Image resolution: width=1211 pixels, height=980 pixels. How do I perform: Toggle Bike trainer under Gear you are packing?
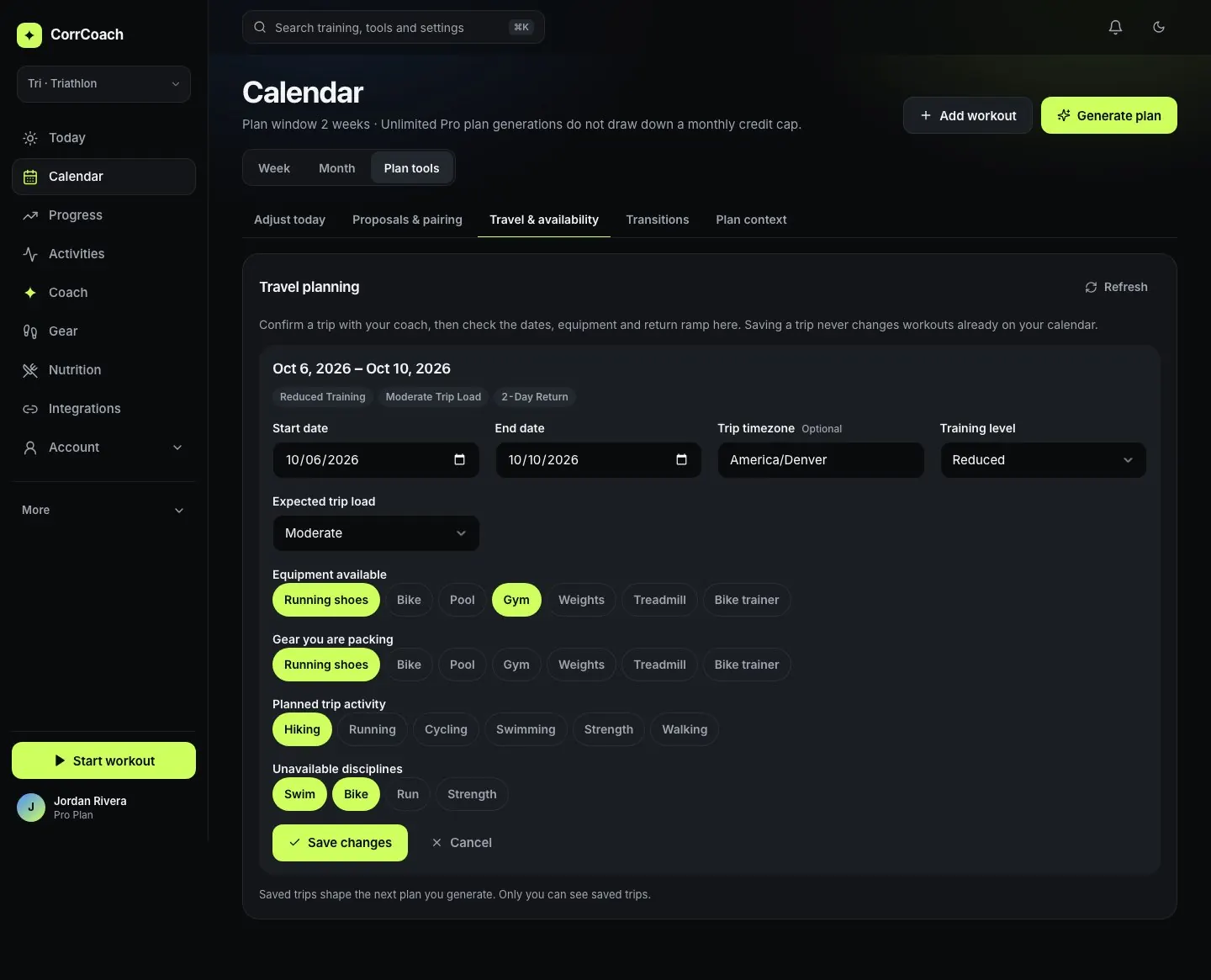(x=747, y=665)
